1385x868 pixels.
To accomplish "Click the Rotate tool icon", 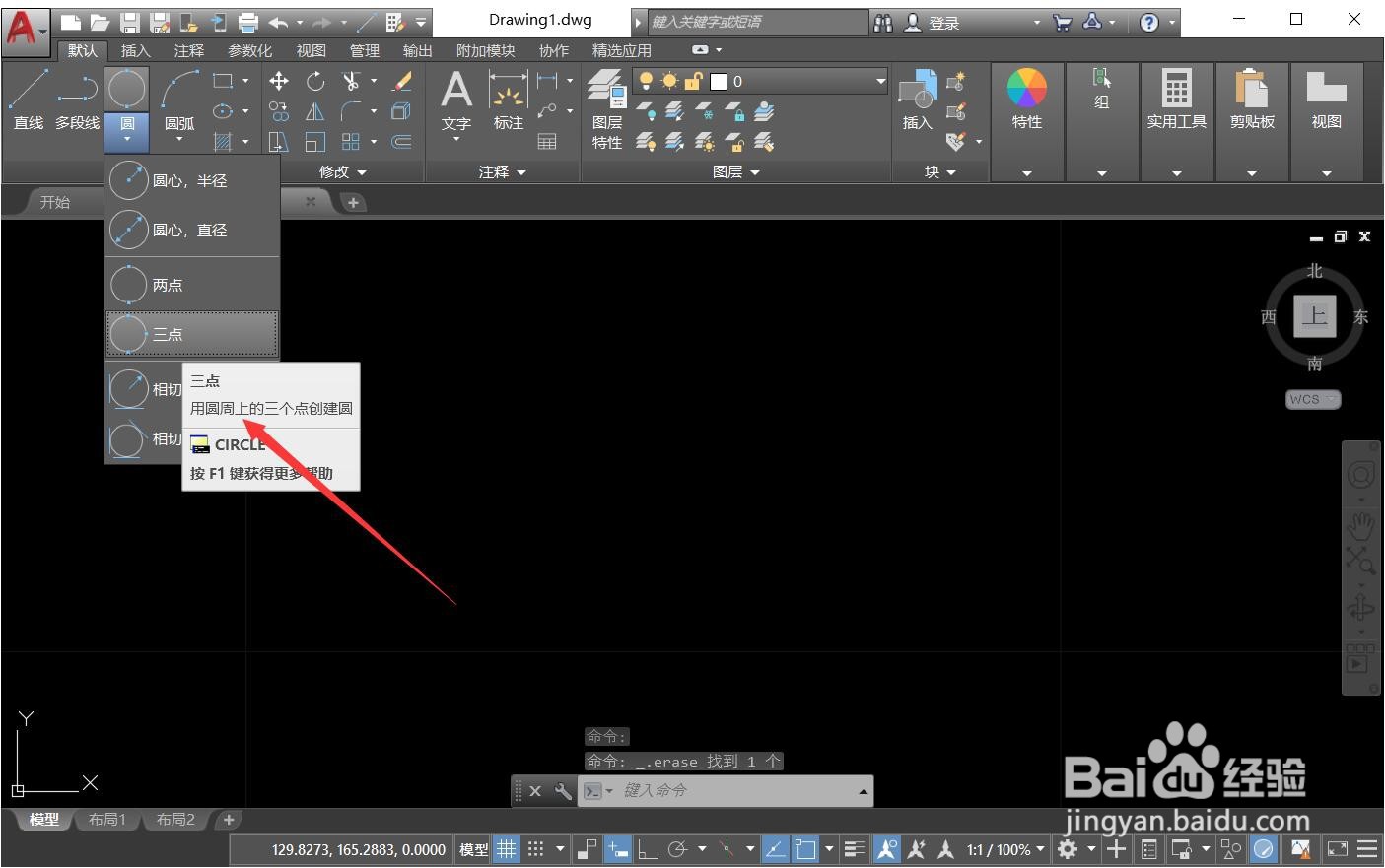I will click(x=314, y=81).
